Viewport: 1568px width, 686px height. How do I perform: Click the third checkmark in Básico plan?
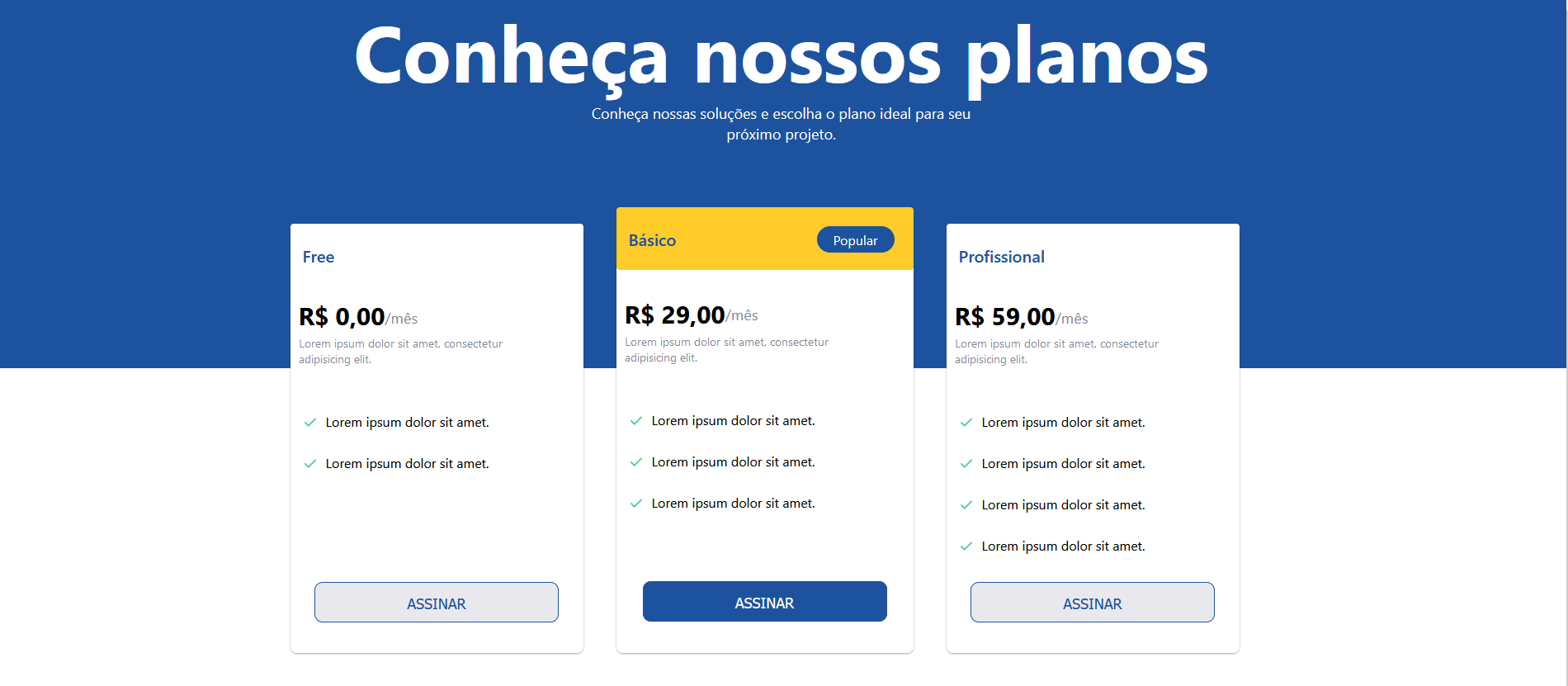point(636,503)
